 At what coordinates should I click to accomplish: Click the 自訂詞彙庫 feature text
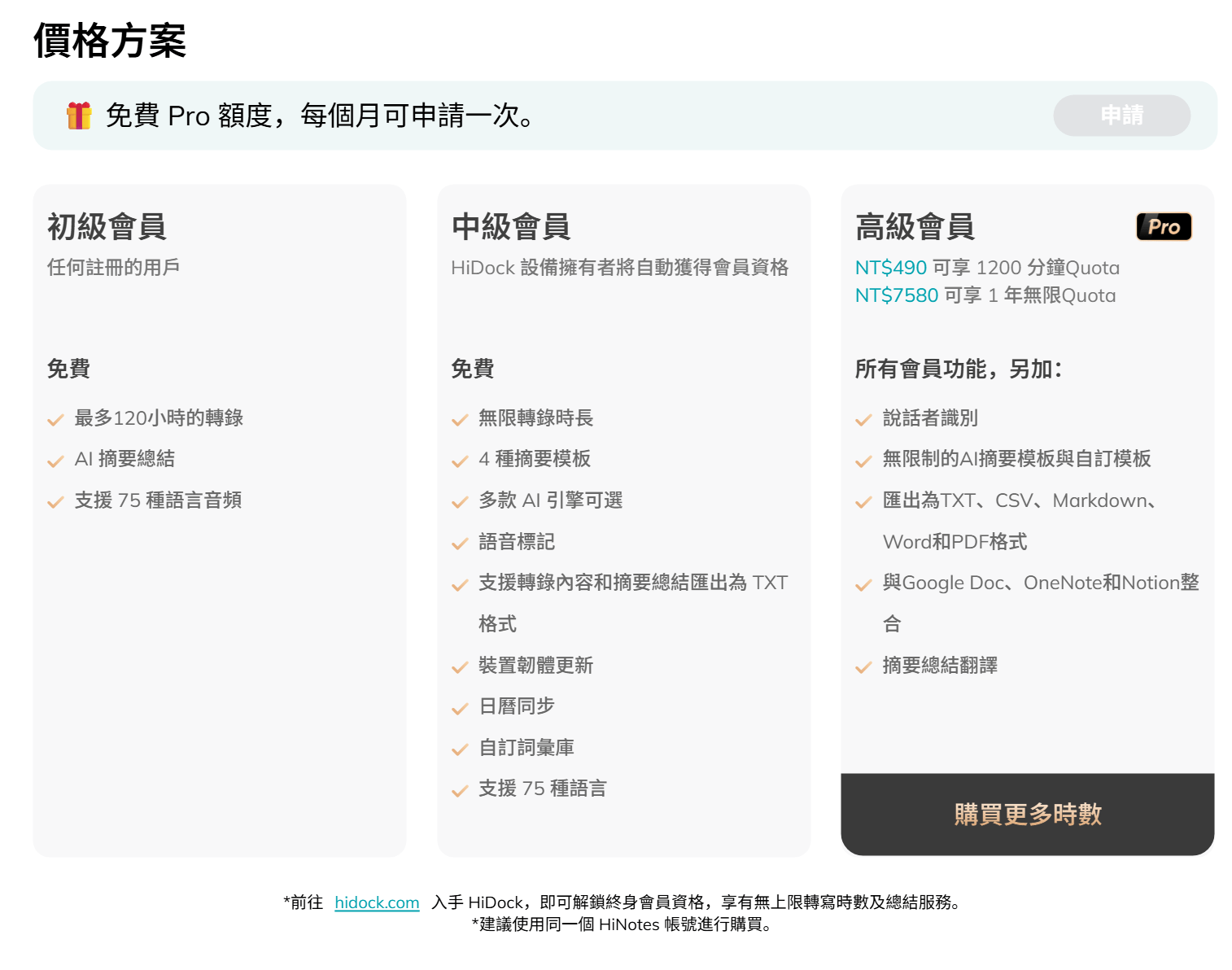(x=526, y=748)
